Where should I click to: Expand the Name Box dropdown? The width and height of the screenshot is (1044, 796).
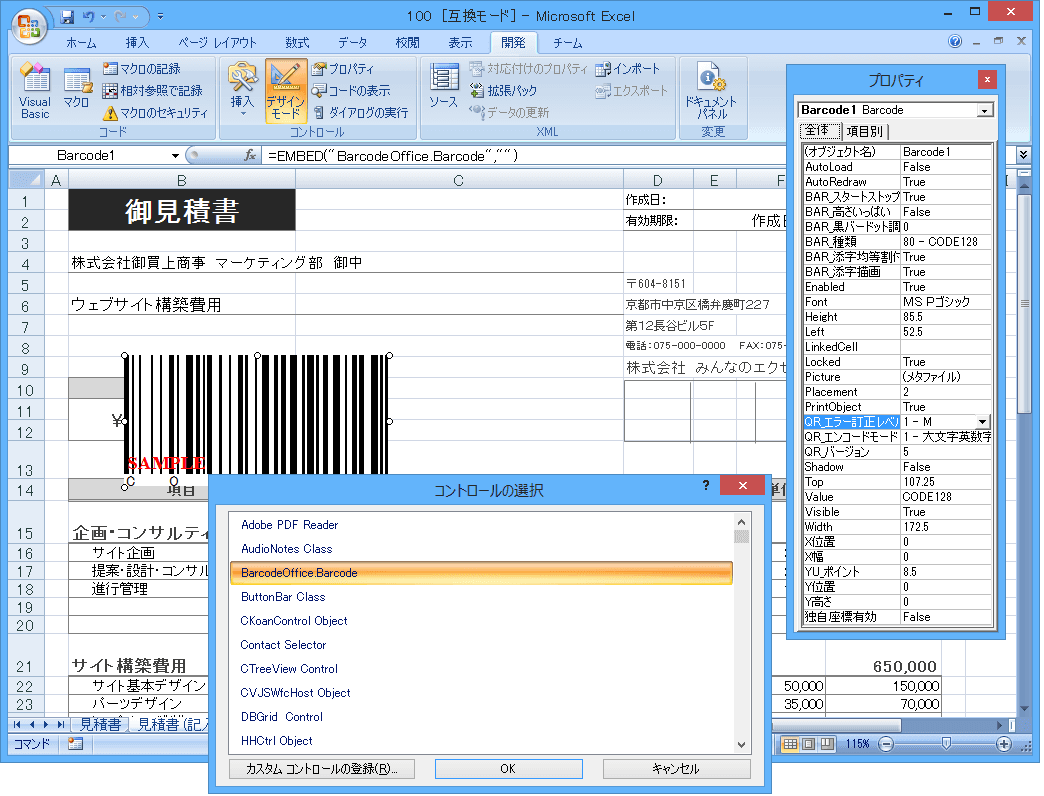pos(175,156)
